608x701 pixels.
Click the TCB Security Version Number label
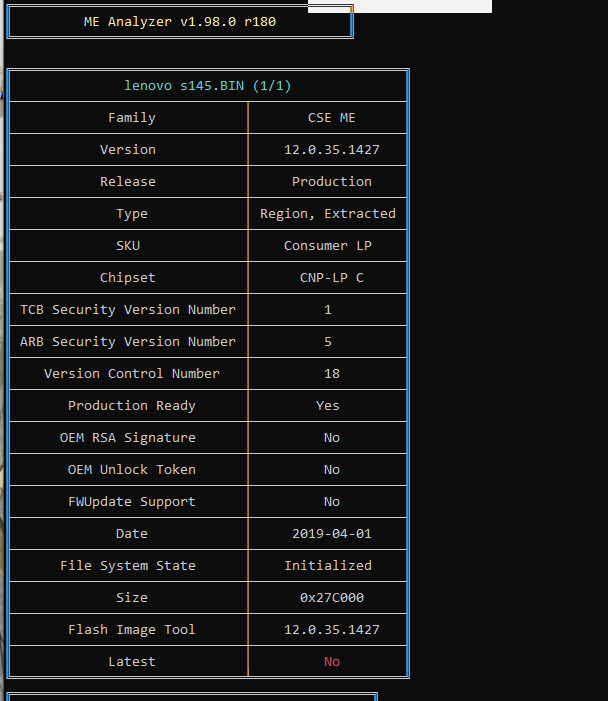[128, 310]
